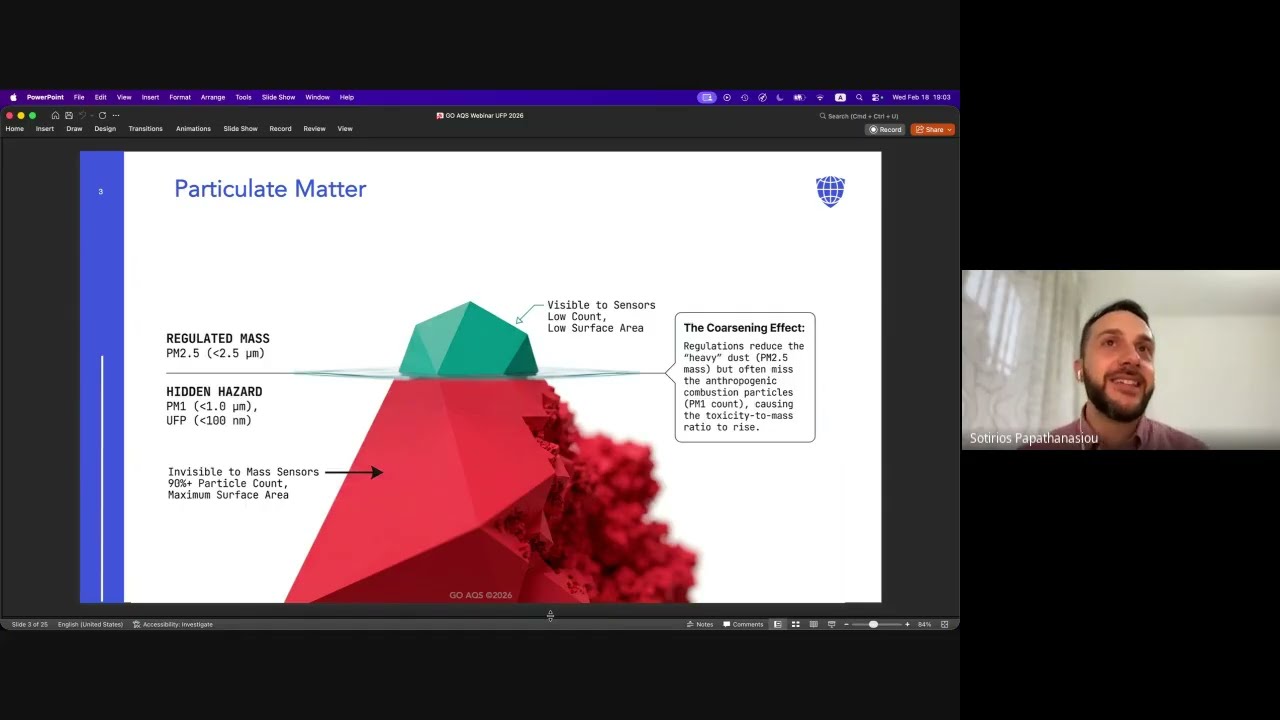The width and height of the screenshot is (1280, 720).
Task: Select the Slide Show ribbon tab
Action: pyautogui.click(x=240, y=129)
